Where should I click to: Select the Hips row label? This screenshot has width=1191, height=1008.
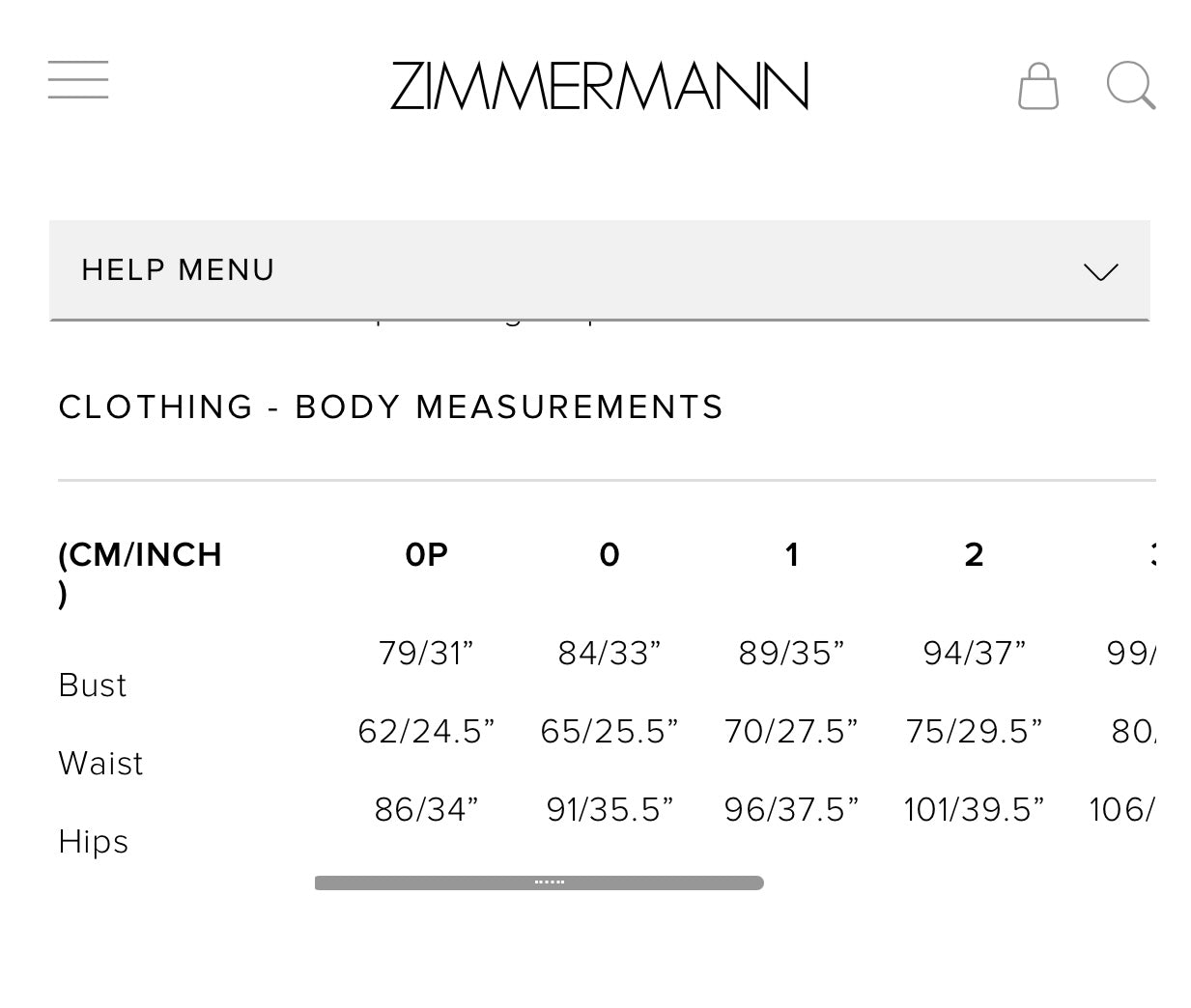click(93, 841)
